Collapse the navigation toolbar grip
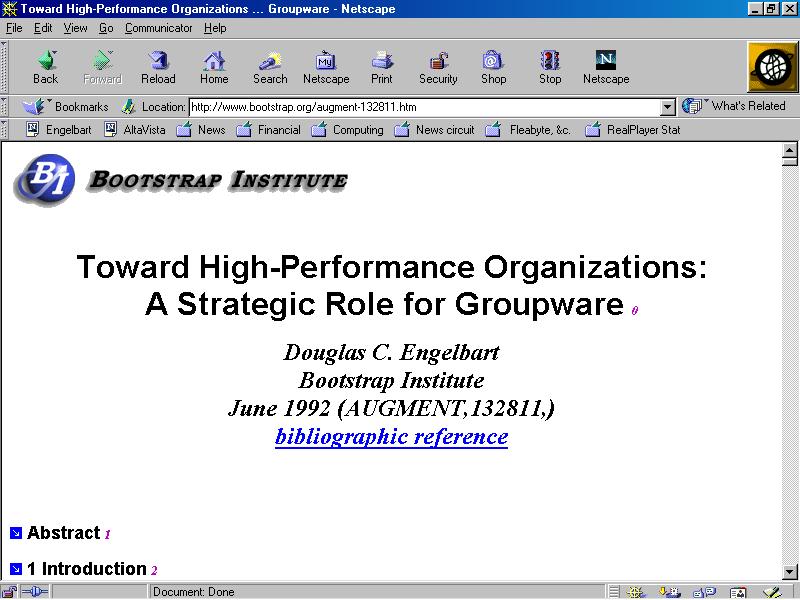800x600 pixels. (x=4, y=67)
